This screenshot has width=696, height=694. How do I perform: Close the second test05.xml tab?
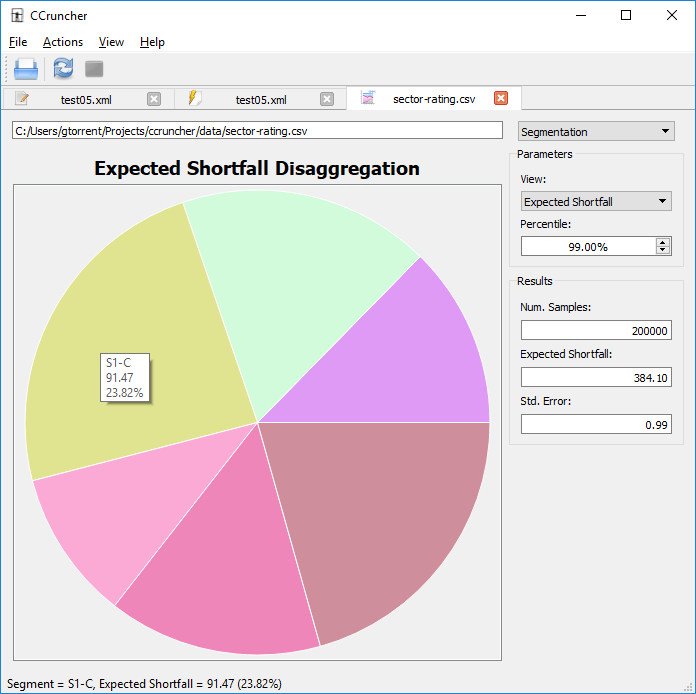click(x=327, y=99)
